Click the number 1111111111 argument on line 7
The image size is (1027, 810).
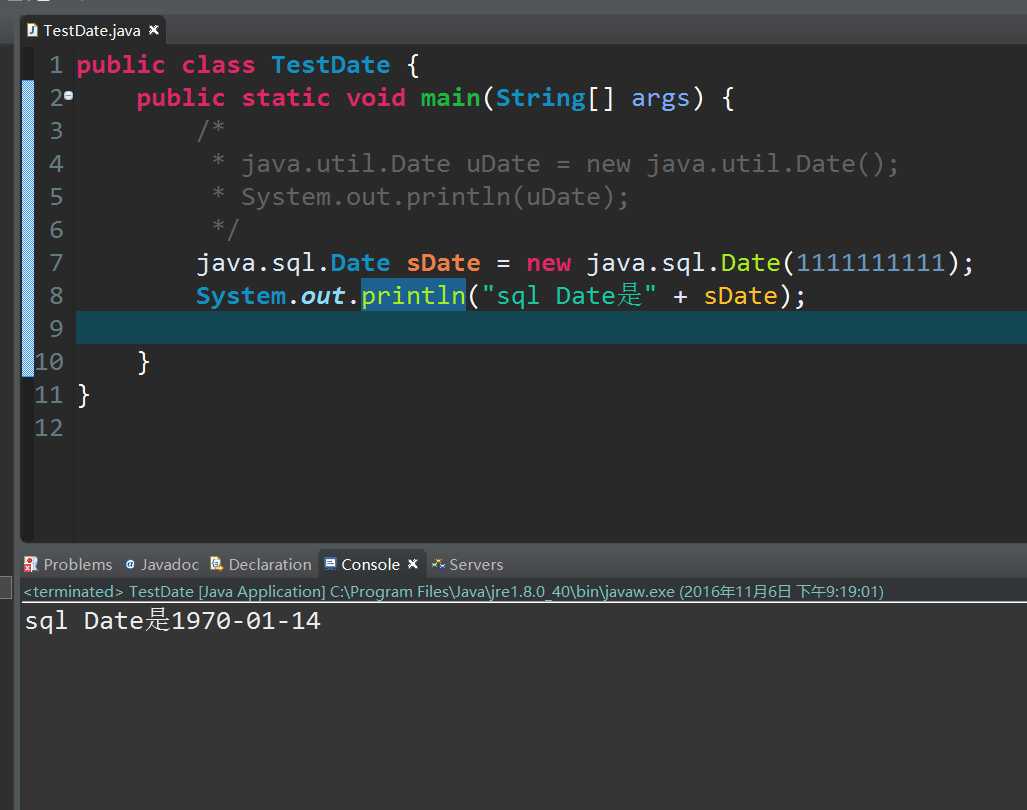[x=870, y=263]
